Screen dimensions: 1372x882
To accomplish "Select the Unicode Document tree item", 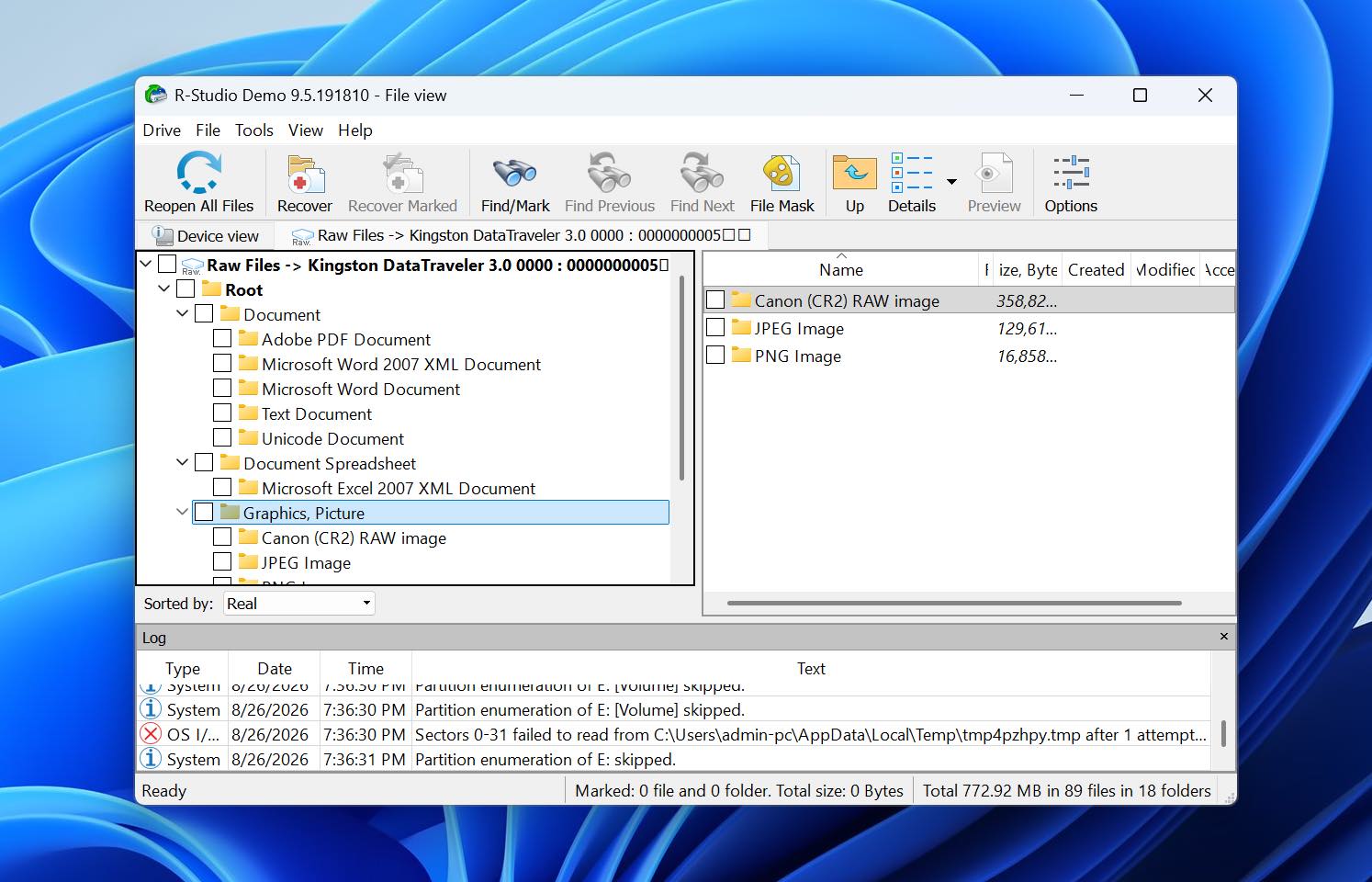I will click(x=332, y=438).
